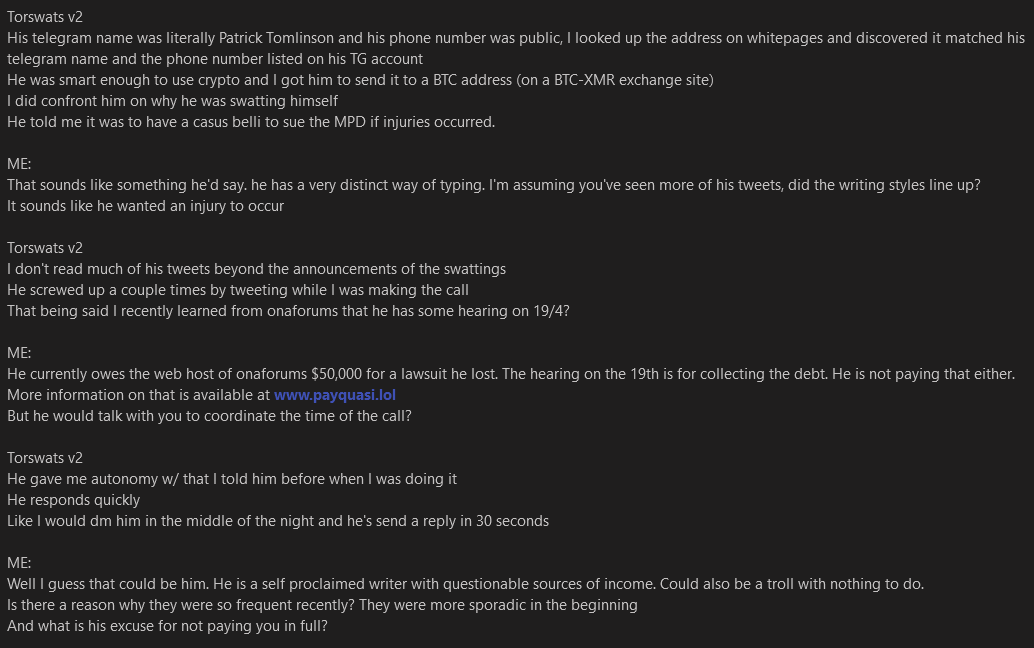The image size is (1034, 648).
Task: Click the line "I did confront him on why"
Action: 172,101
